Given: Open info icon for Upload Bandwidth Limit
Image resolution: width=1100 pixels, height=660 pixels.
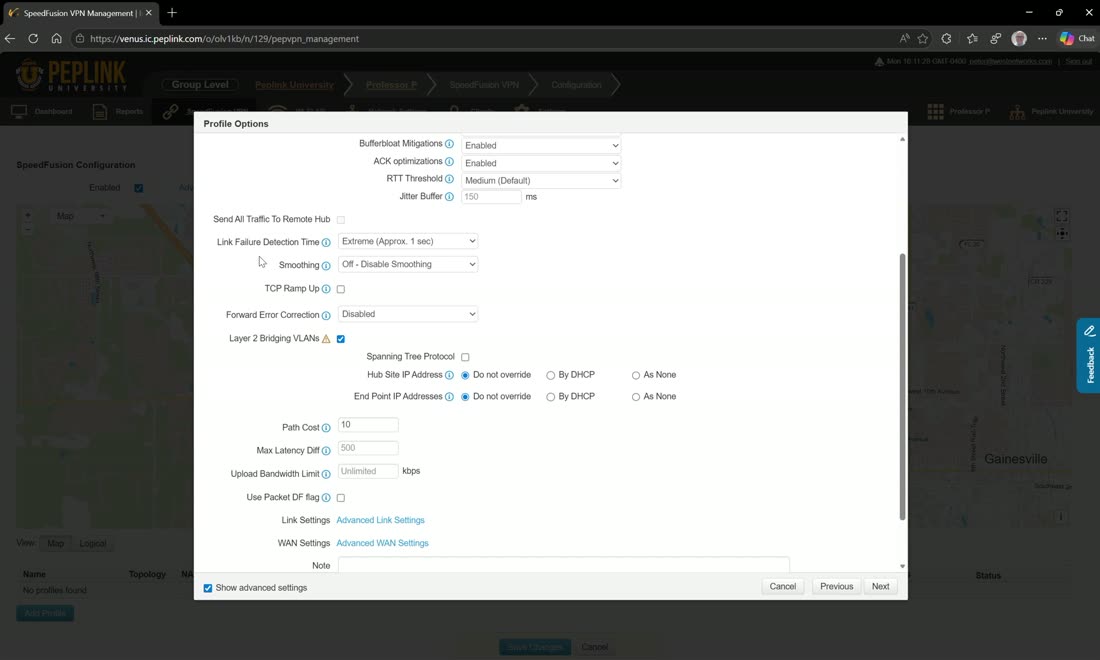Looking at the screenshot, I should [x=326, y=474].
